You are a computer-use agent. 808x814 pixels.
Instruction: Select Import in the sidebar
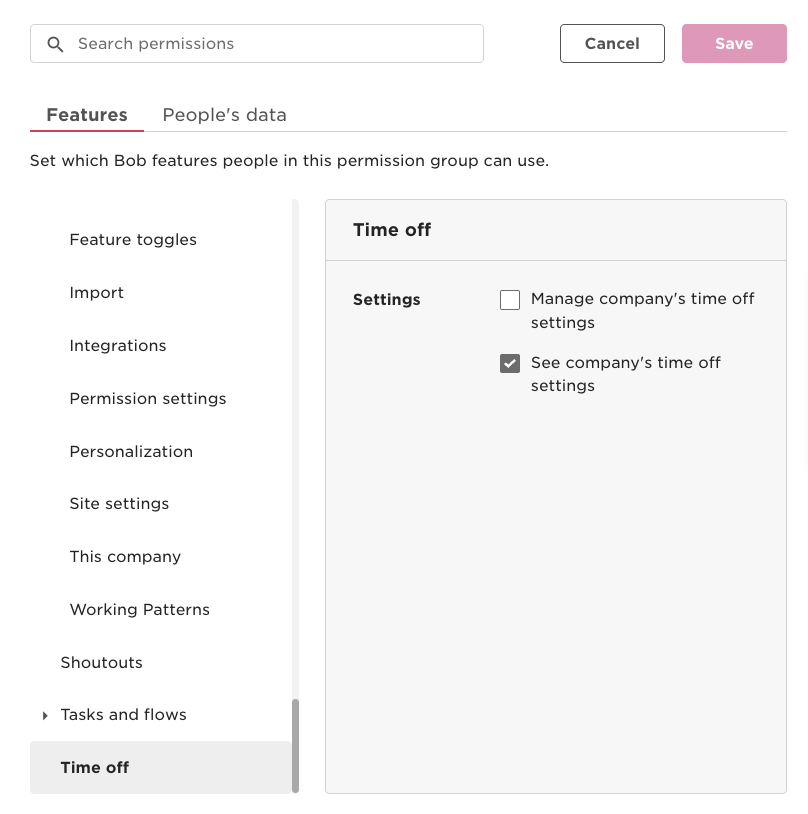[x=96, y=292]
